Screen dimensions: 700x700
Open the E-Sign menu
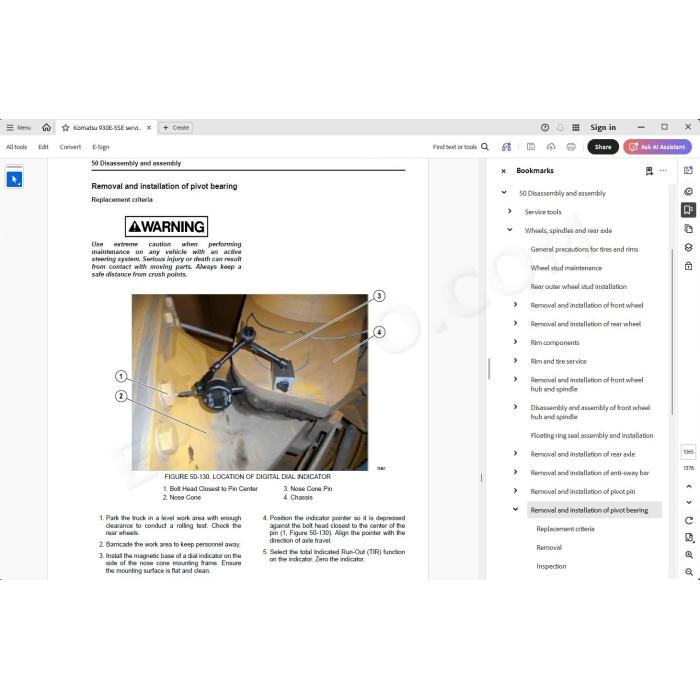(101, 147)
